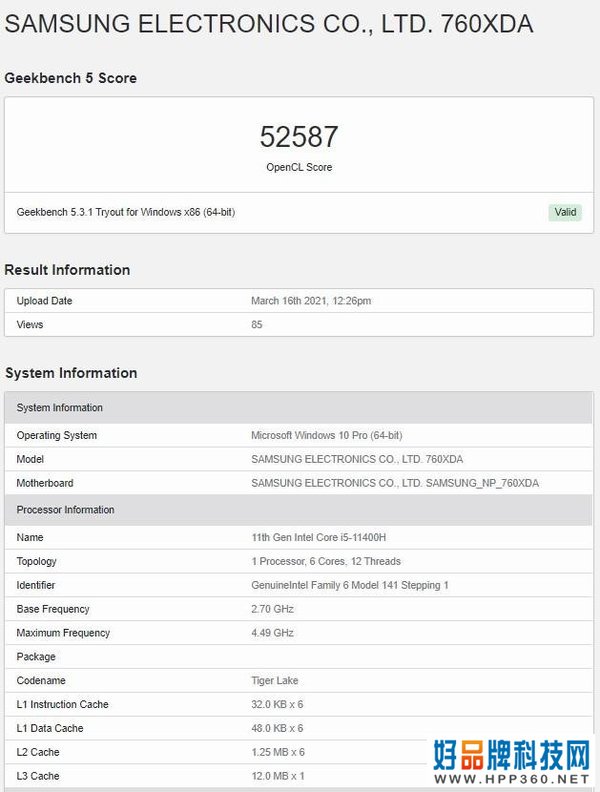Click the March 16th 2021 upload date value
Image resolution: width=600 pixels, height=792 pixels.
[x=311, y=301]
